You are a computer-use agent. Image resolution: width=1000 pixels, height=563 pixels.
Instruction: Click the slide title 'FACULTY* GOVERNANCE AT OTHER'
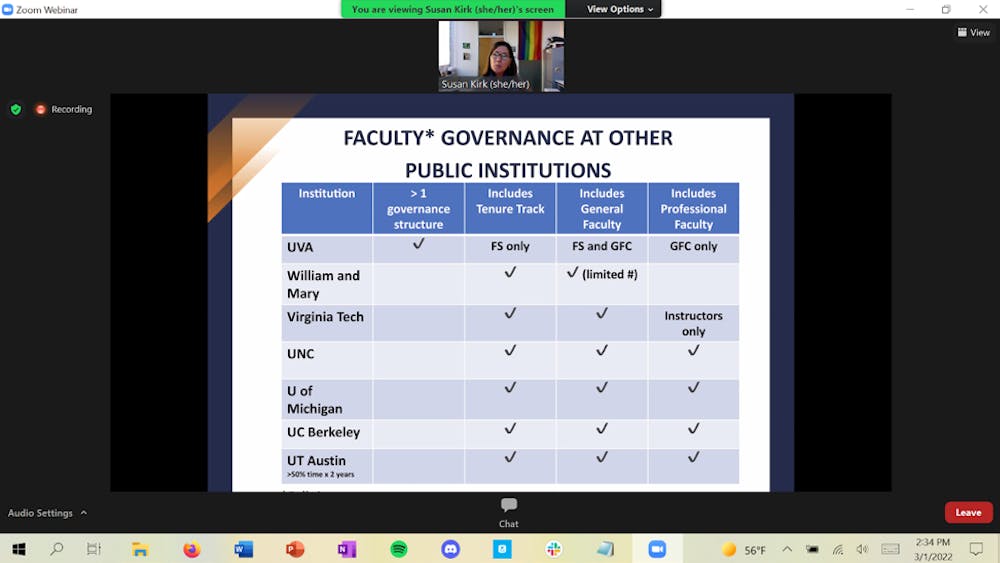point(508,138)
